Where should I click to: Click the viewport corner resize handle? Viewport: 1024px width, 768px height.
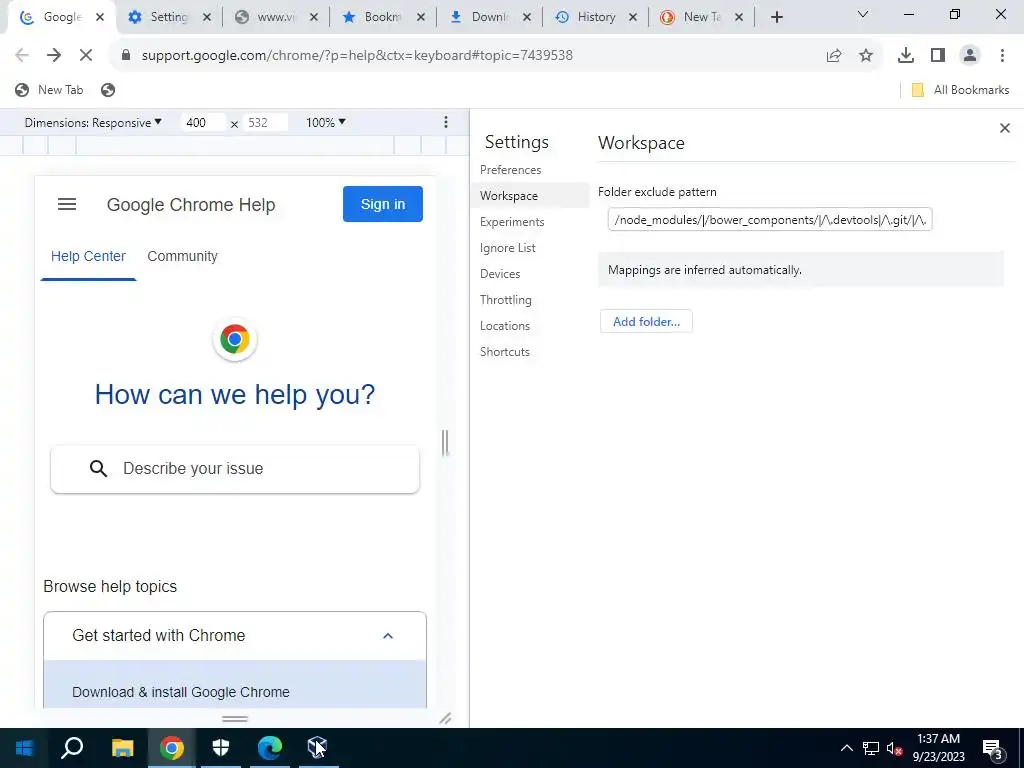445,718
